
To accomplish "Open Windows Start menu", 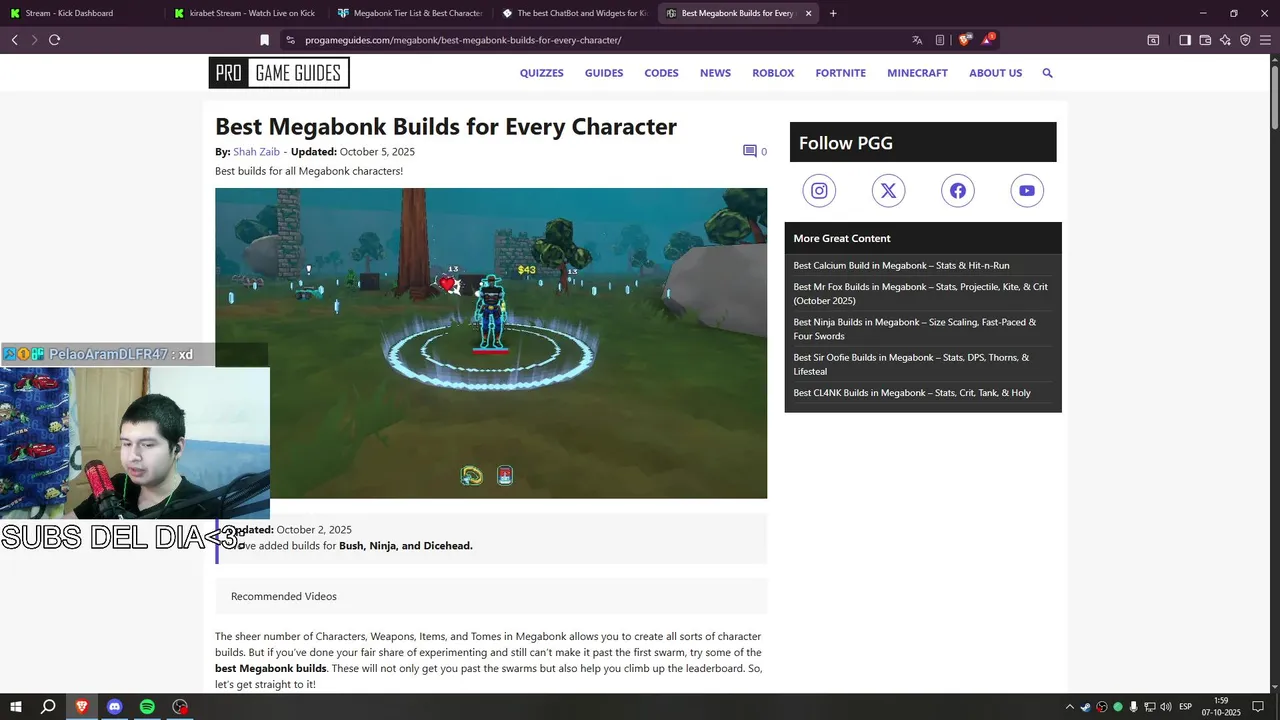I will point(16,707).
